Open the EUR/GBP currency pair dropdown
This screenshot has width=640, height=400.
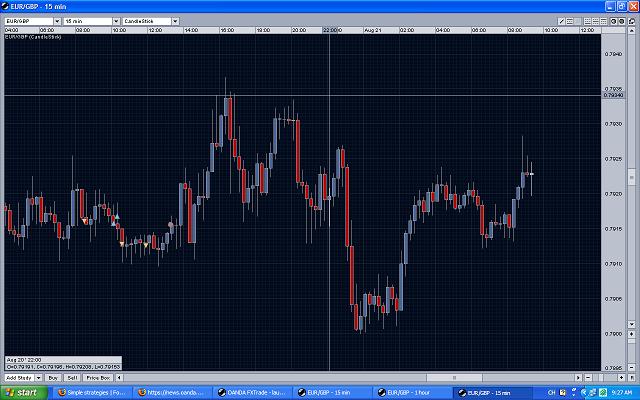coord(30,20)
